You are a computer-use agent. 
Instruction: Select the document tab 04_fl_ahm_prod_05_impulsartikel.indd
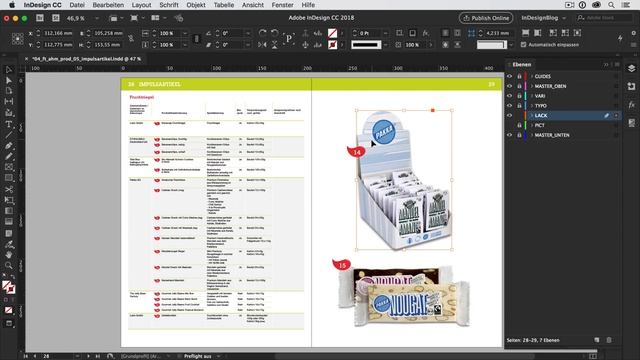[x=87, y=59]
